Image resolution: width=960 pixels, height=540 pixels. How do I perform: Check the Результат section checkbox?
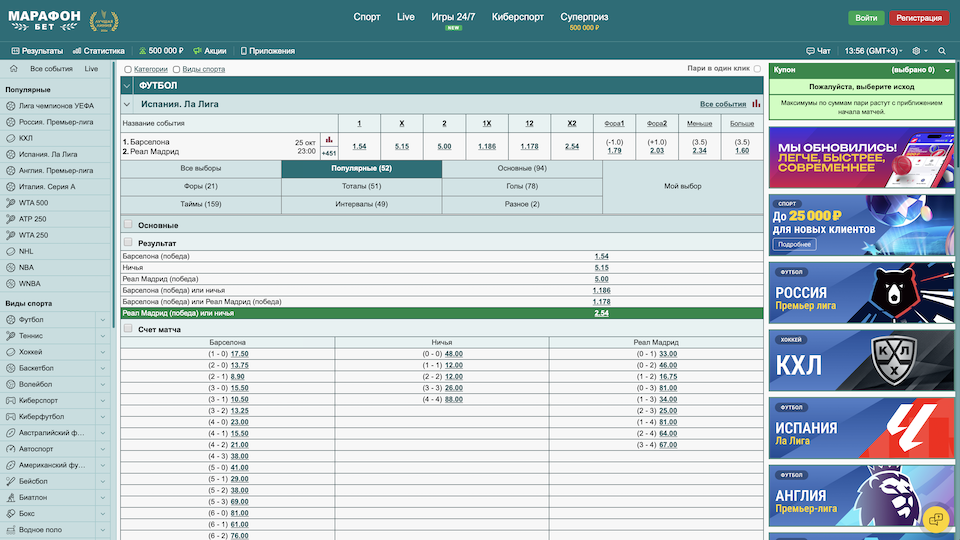pyautogui.click(x=128, y=242)
